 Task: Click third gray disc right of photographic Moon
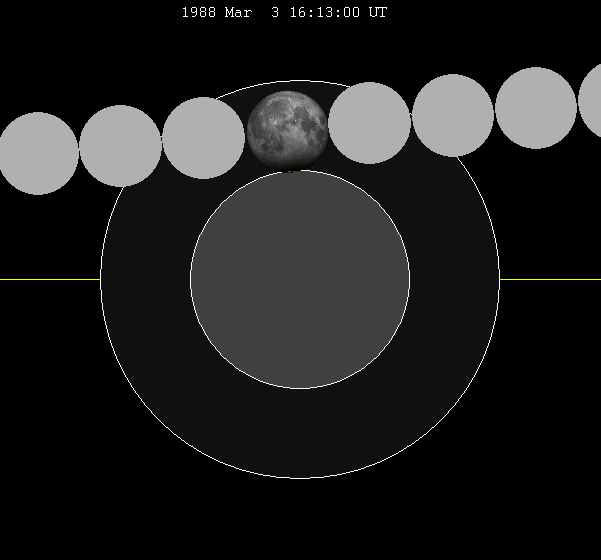click(x=536, y=108)
